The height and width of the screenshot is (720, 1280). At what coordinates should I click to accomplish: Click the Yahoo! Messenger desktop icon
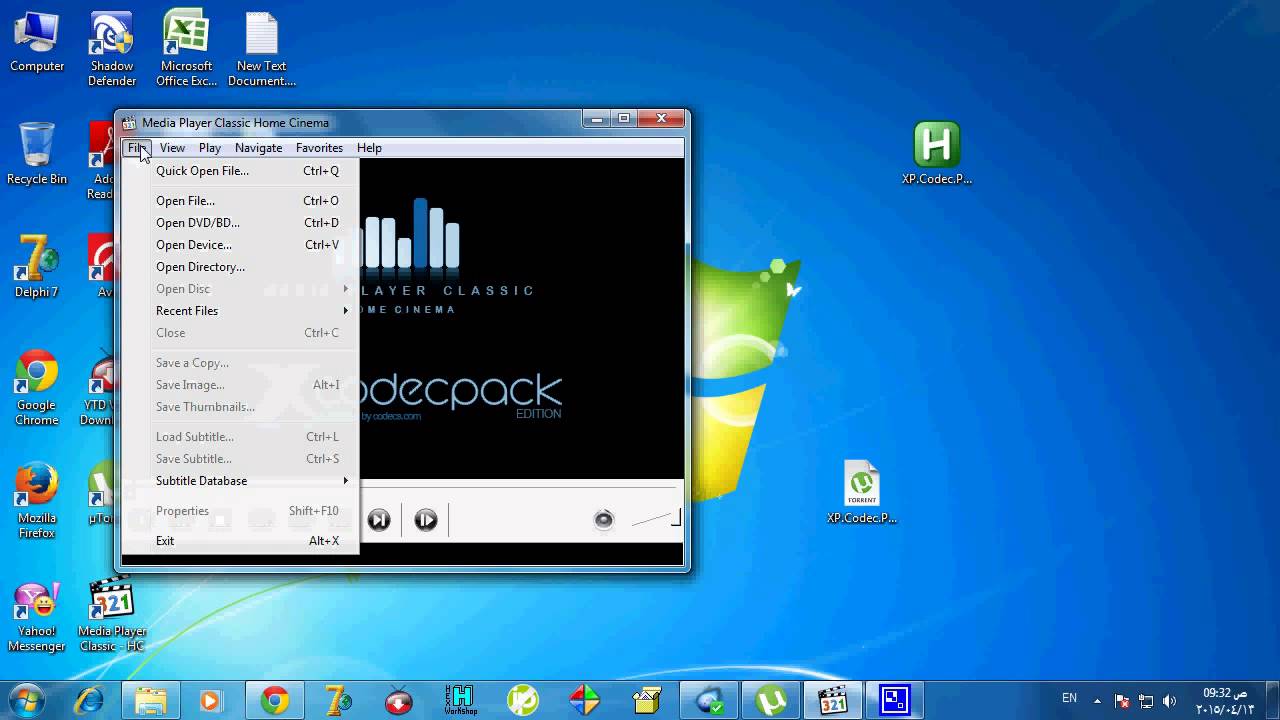tap(37, 614)
